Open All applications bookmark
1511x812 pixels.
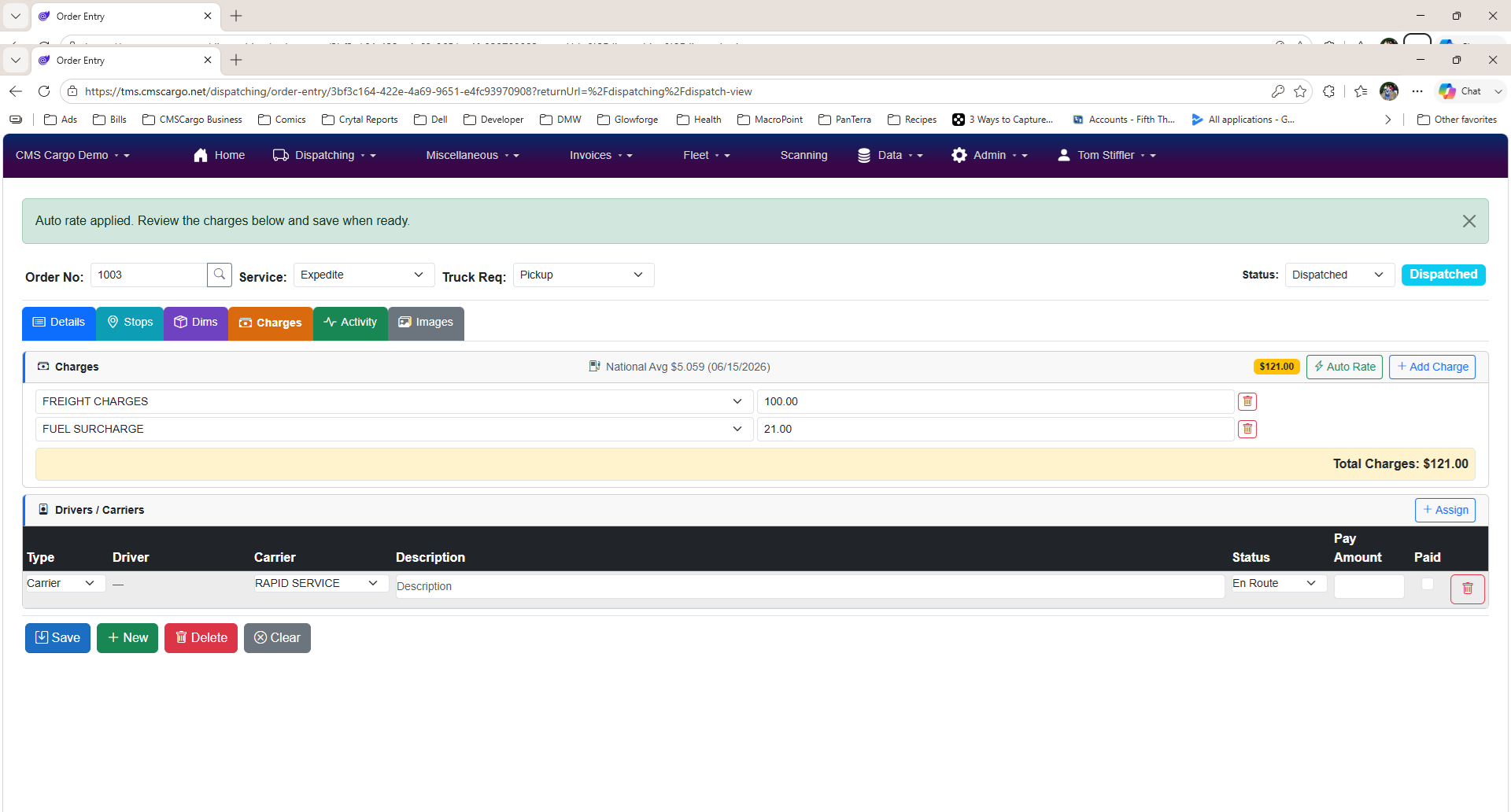pyautogui.click(x=1243, y=120)
